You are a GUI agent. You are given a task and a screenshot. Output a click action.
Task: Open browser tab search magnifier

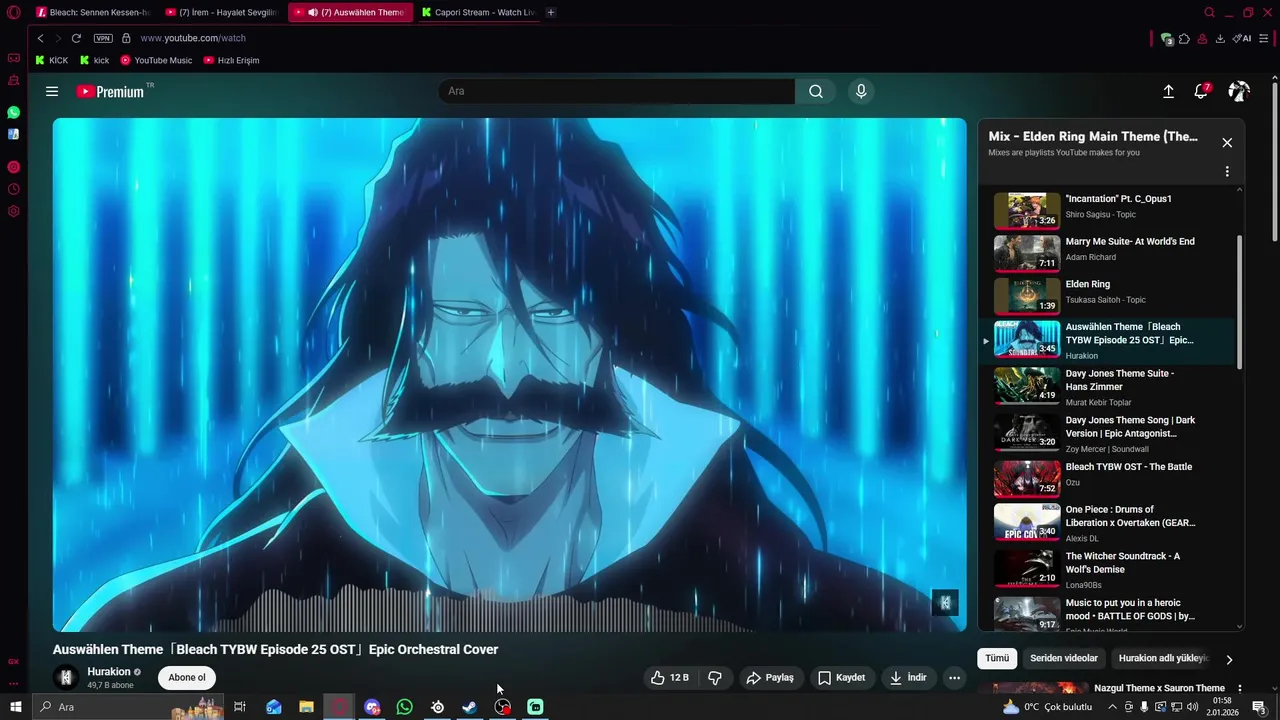pyautogui.click(x=1209, y=13)
